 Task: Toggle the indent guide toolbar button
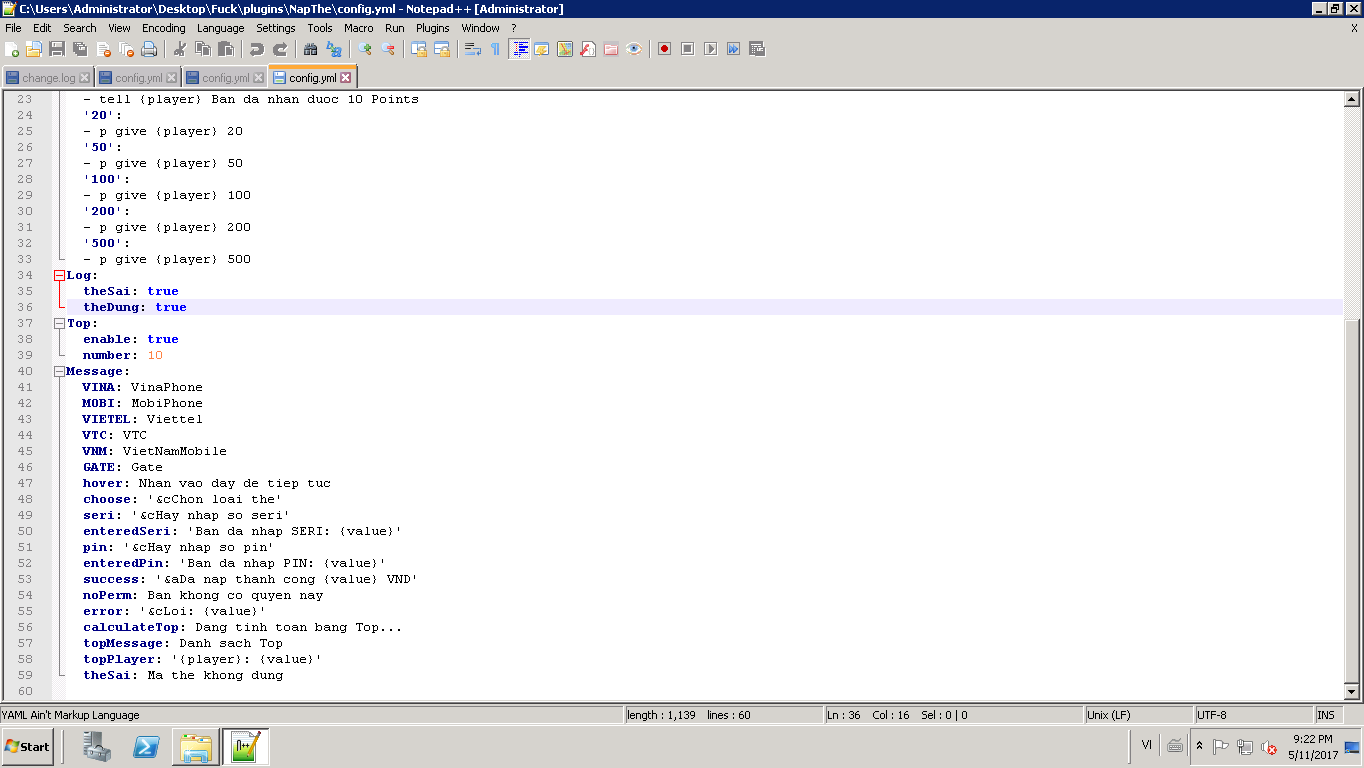[x=519, y=49]
